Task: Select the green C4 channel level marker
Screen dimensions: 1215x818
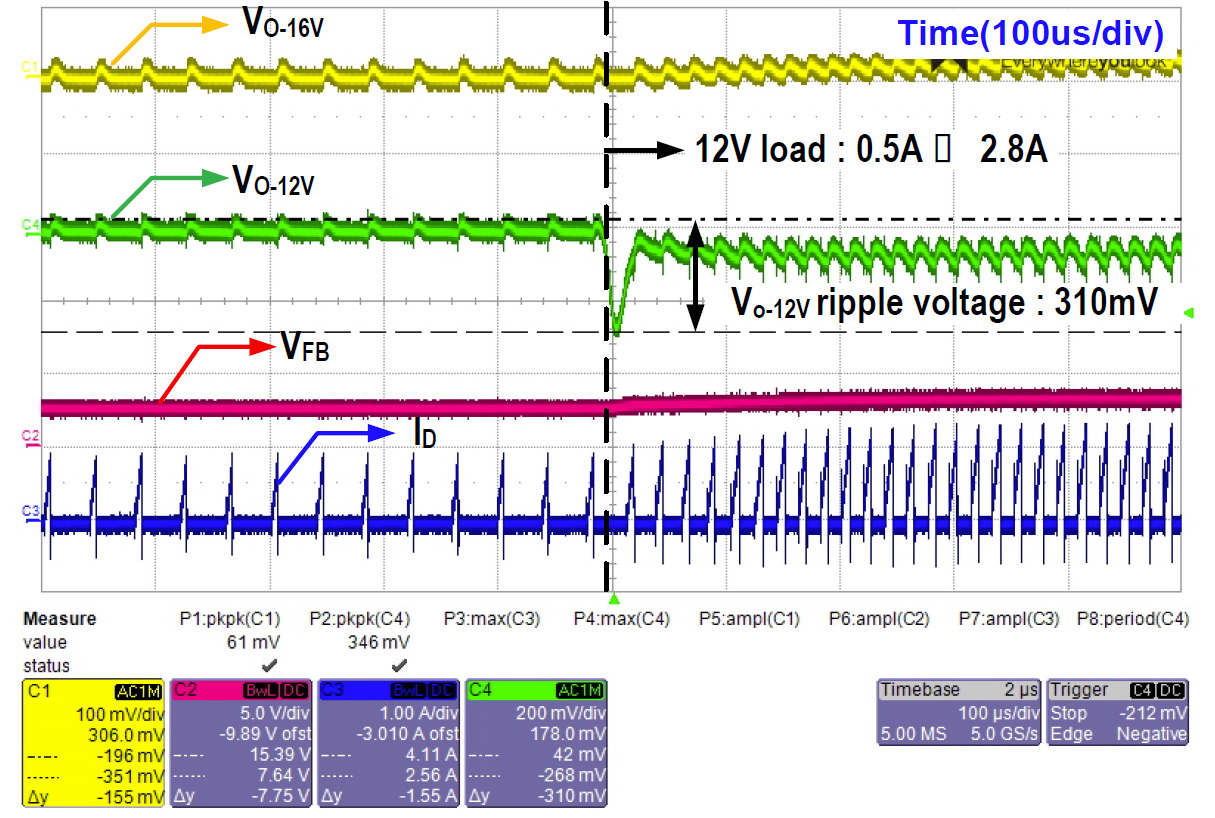Action: pyautogui.click(x=29, y=225)
